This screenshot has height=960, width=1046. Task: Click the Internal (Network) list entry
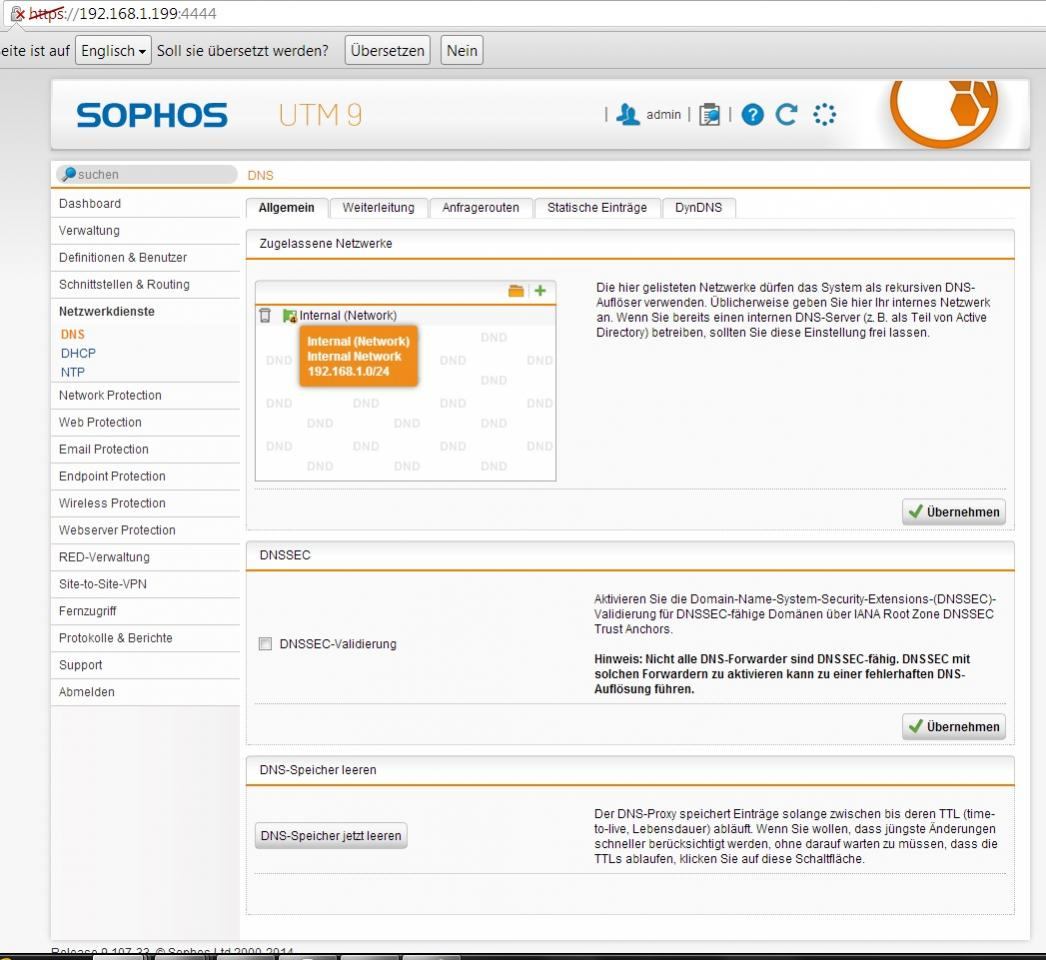pos(406,316)
